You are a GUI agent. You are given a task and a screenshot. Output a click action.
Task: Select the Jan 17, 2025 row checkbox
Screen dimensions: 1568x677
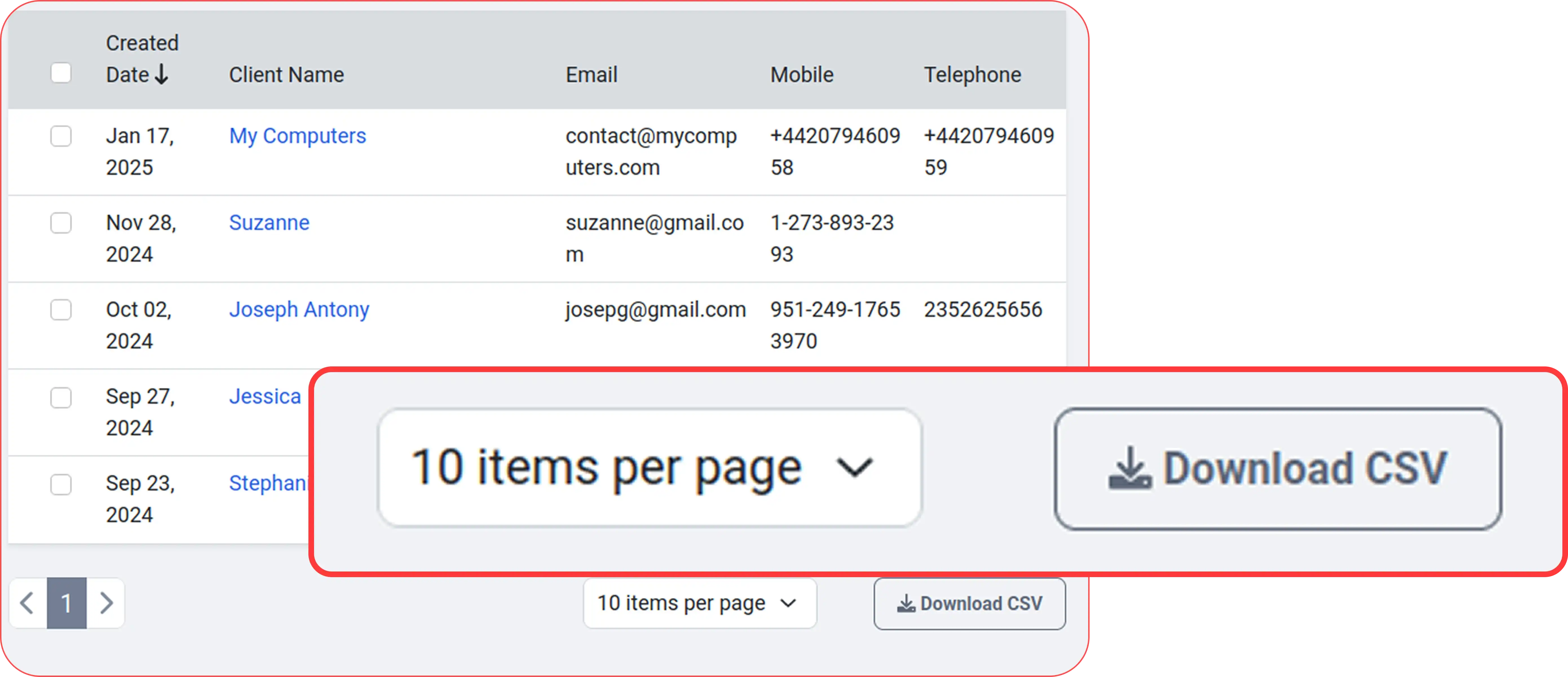pyautogui.click(x=61, y=136)
